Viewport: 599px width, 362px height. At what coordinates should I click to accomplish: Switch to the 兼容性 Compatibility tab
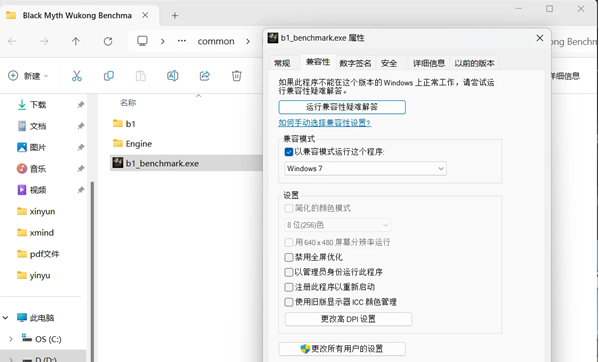(318, 62)
